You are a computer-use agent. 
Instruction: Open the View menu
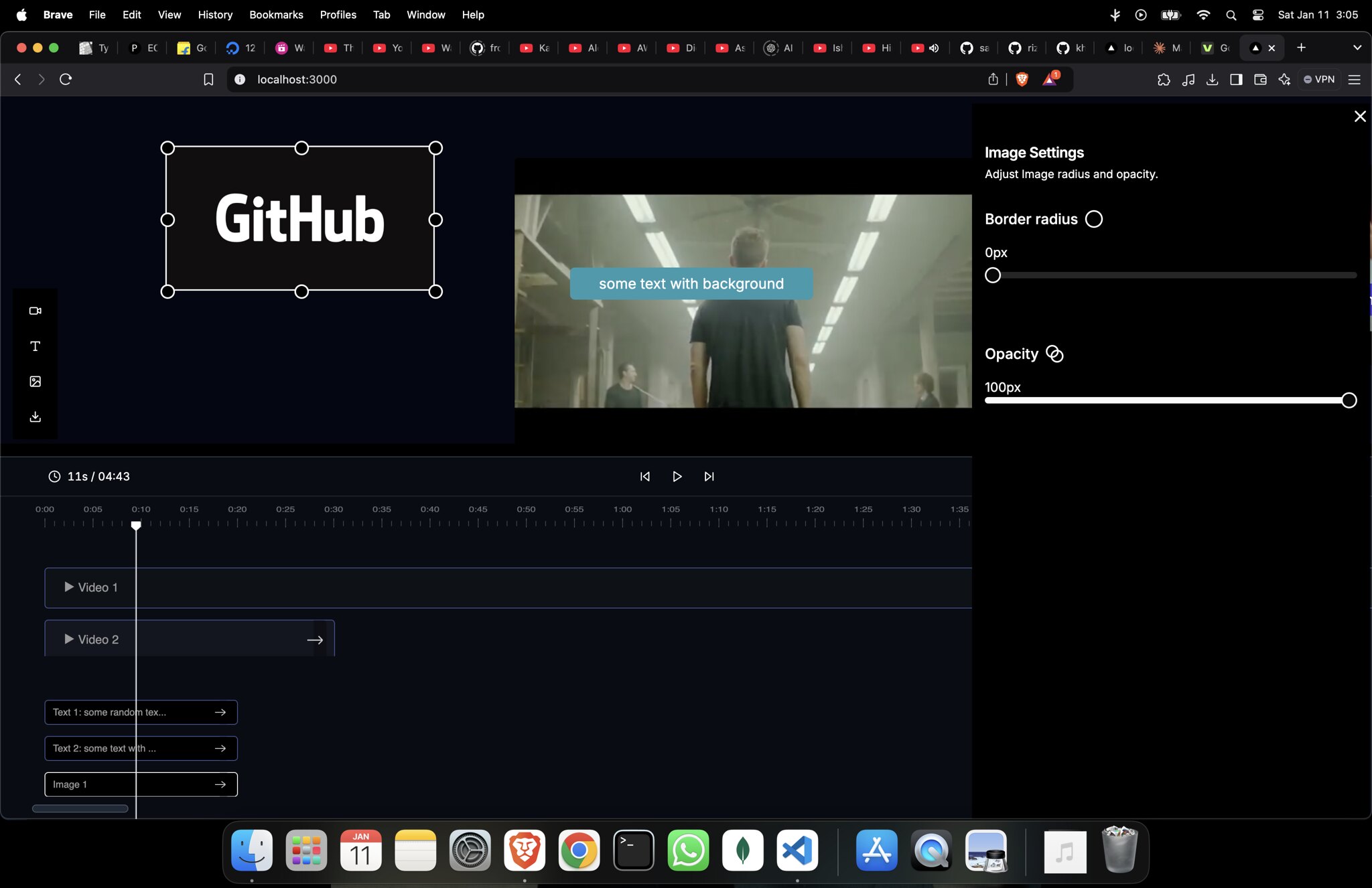tap(169, 15)
